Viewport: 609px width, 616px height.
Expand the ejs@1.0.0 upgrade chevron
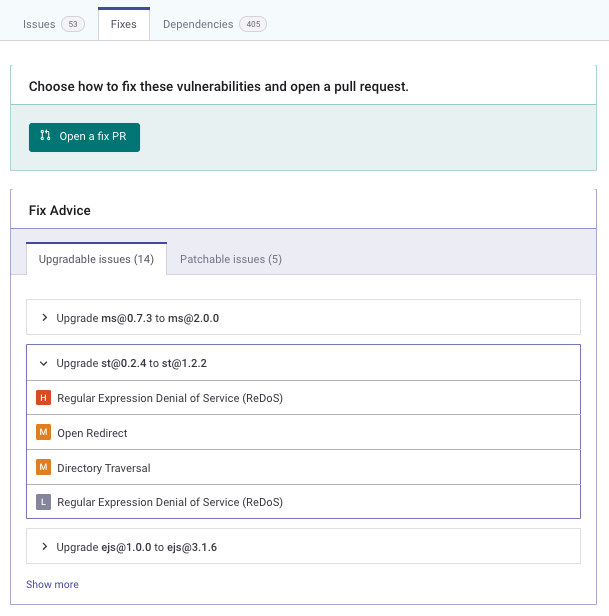click(x=44, y=546)
